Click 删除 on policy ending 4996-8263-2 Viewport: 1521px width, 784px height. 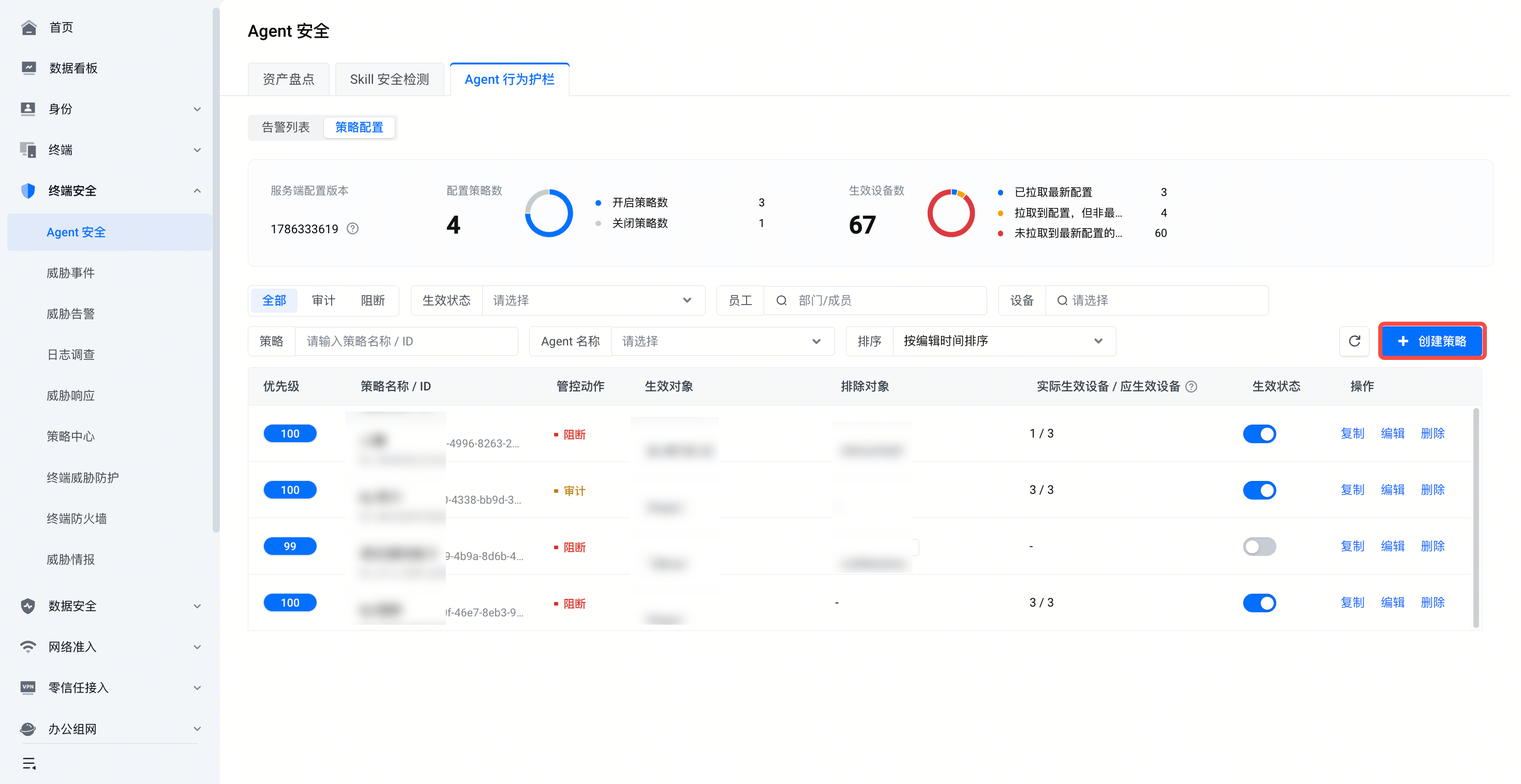pos(1433,433)
